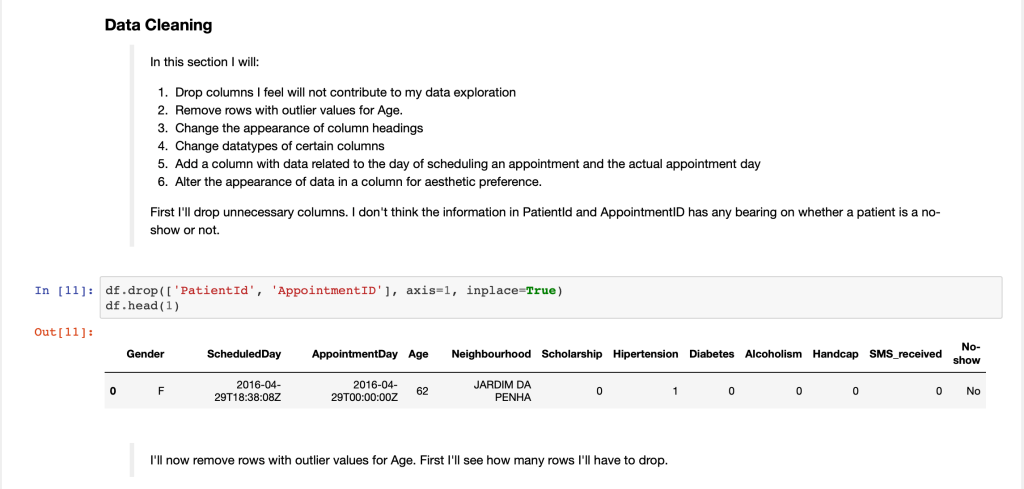Image resolution: width=1024 pixels, height=489 pixels.
Task: Click the Out[11] output prompt
Action: 63,331
